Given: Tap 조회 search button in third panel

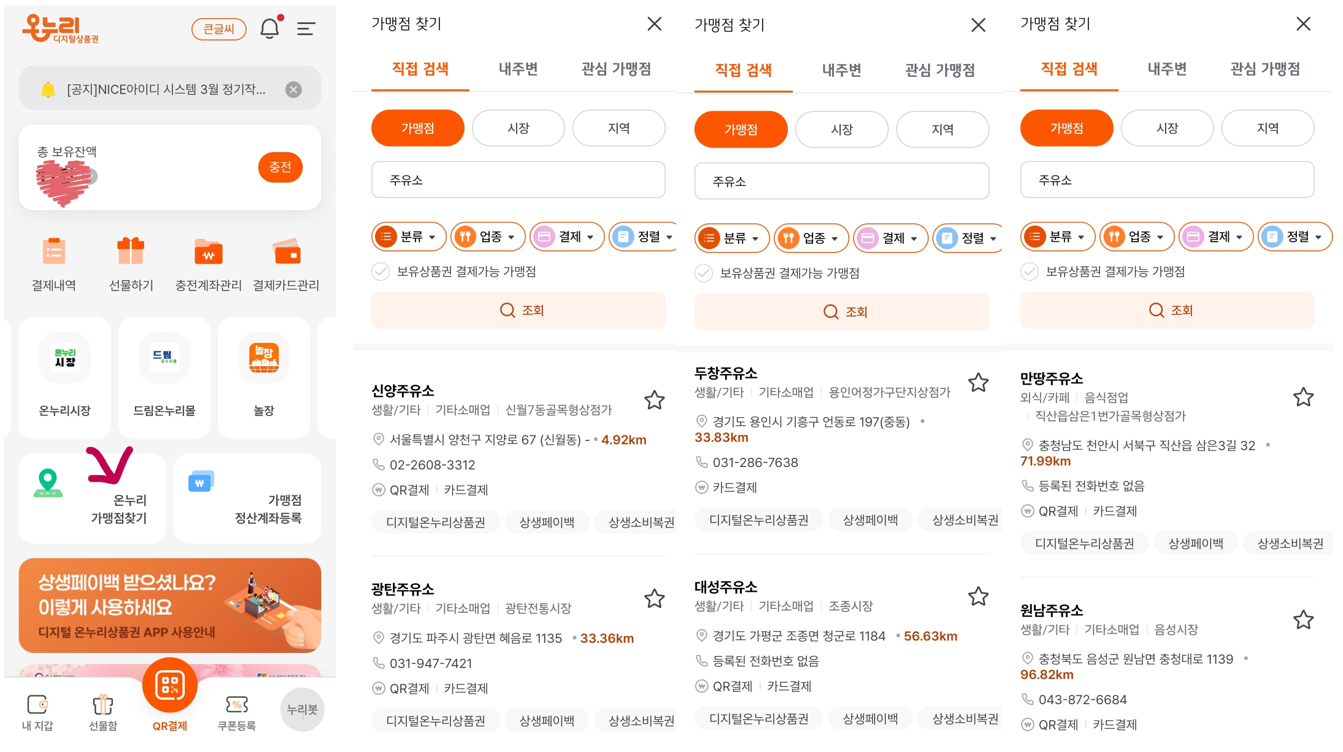Looking at the screenshot, I should pyautogui.click(x=1167, y=310).
